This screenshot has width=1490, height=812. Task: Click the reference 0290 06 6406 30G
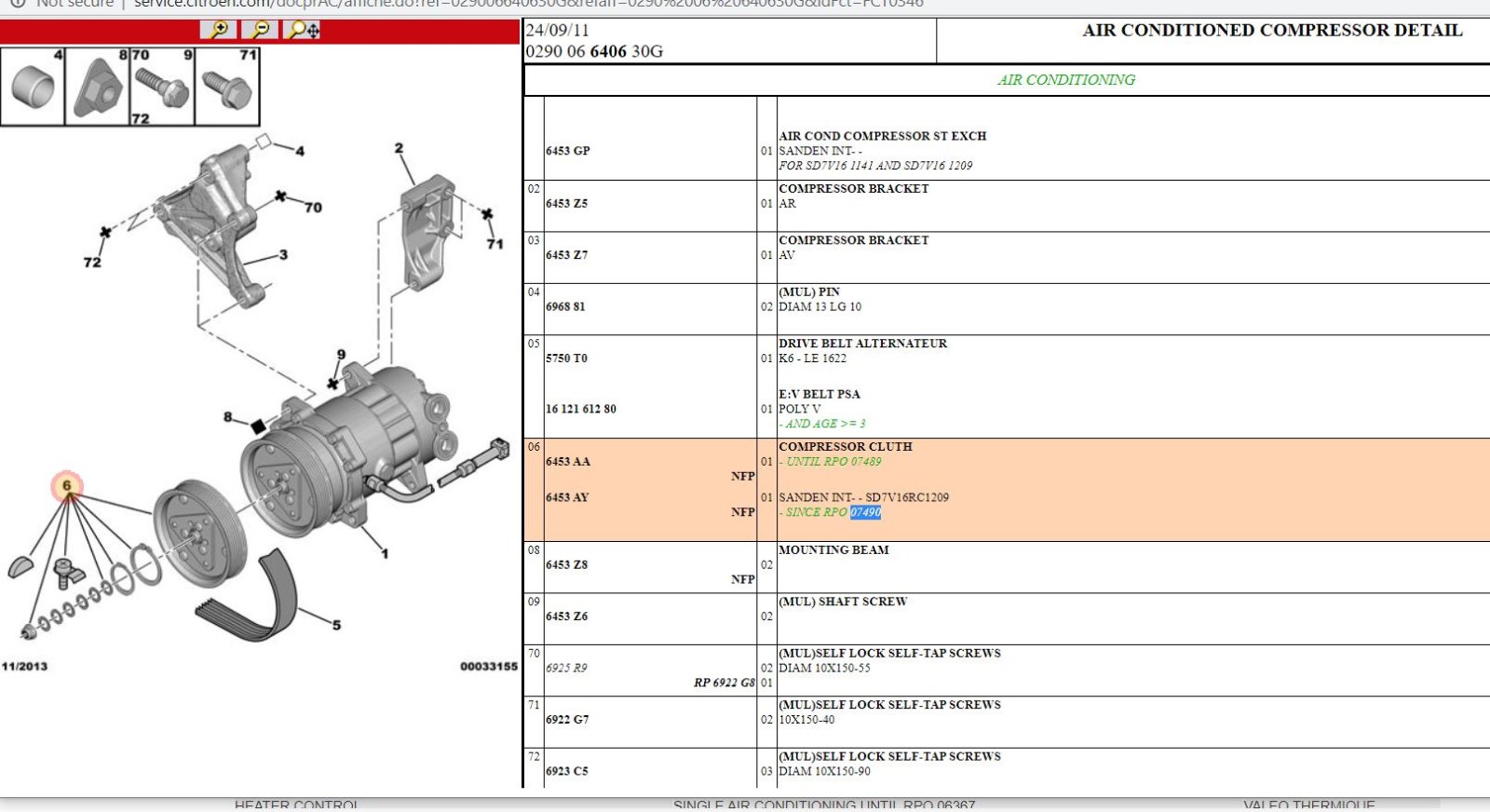coord(594,51)
